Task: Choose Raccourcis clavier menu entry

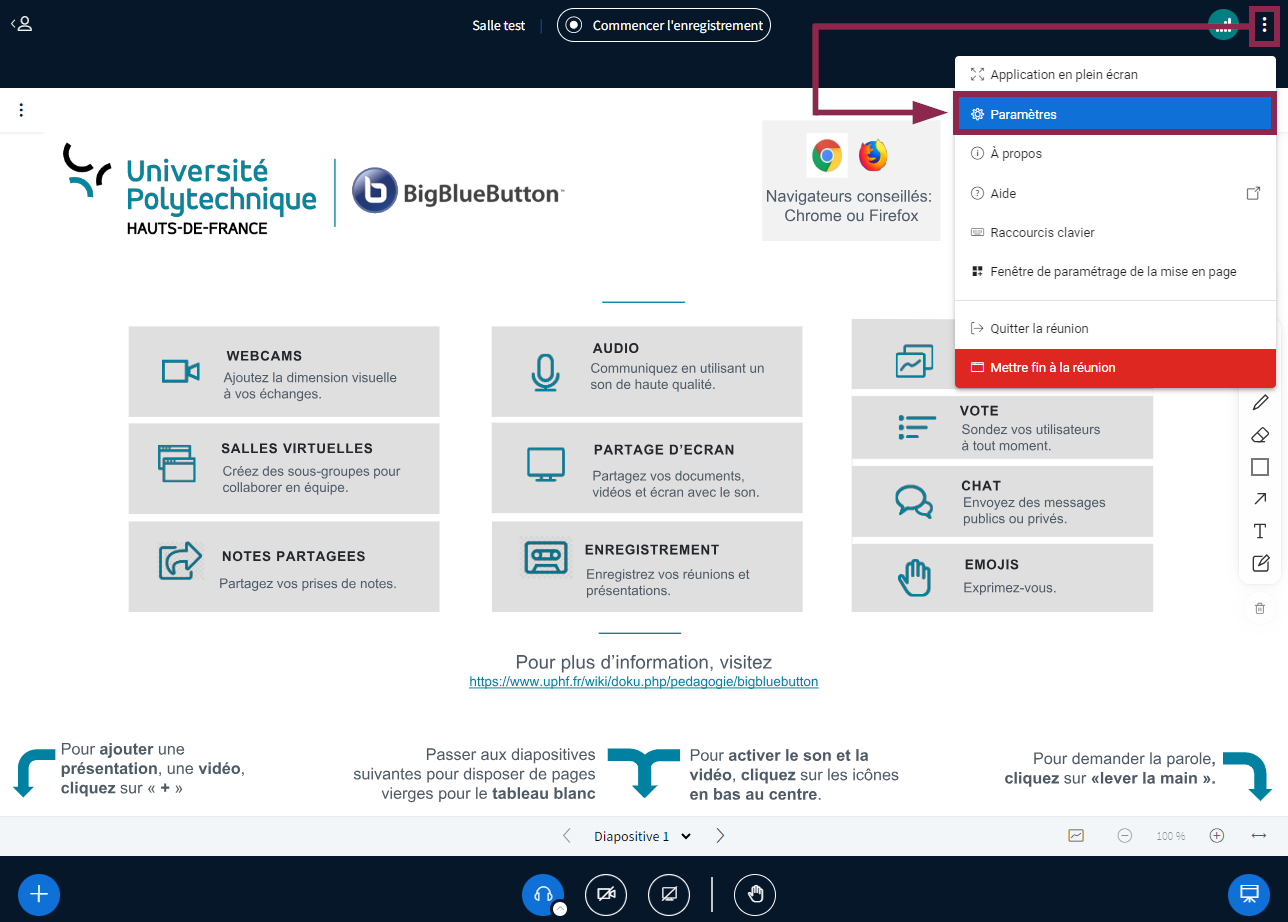Action: pos(1042,232)
